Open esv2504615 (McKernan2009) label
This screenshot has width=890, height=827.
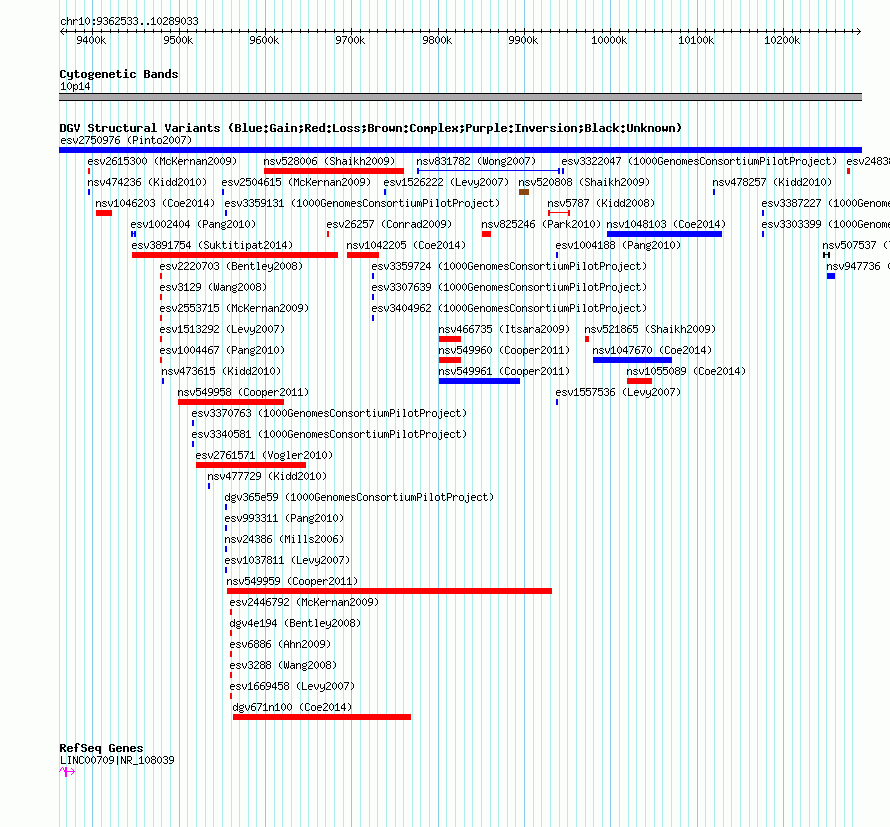pyautogui.click(x=296, y=182)
